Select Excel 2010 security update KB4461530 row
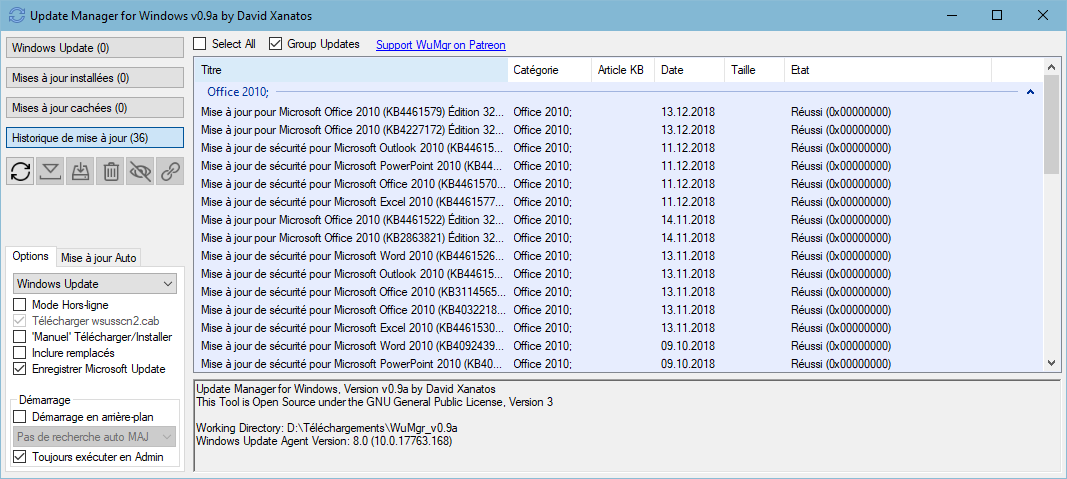Viewport: 1067px width, 479px height. 619,328
